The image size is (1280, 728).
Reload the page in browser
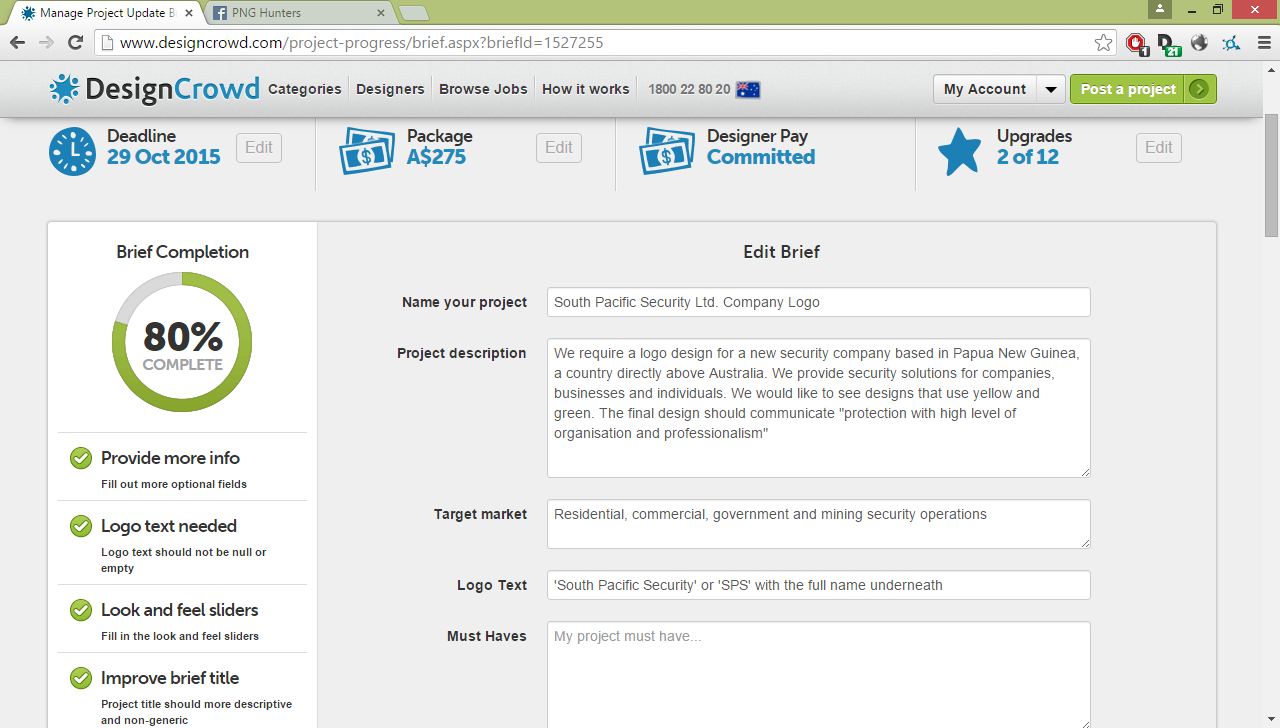click(x=75, y=42)
